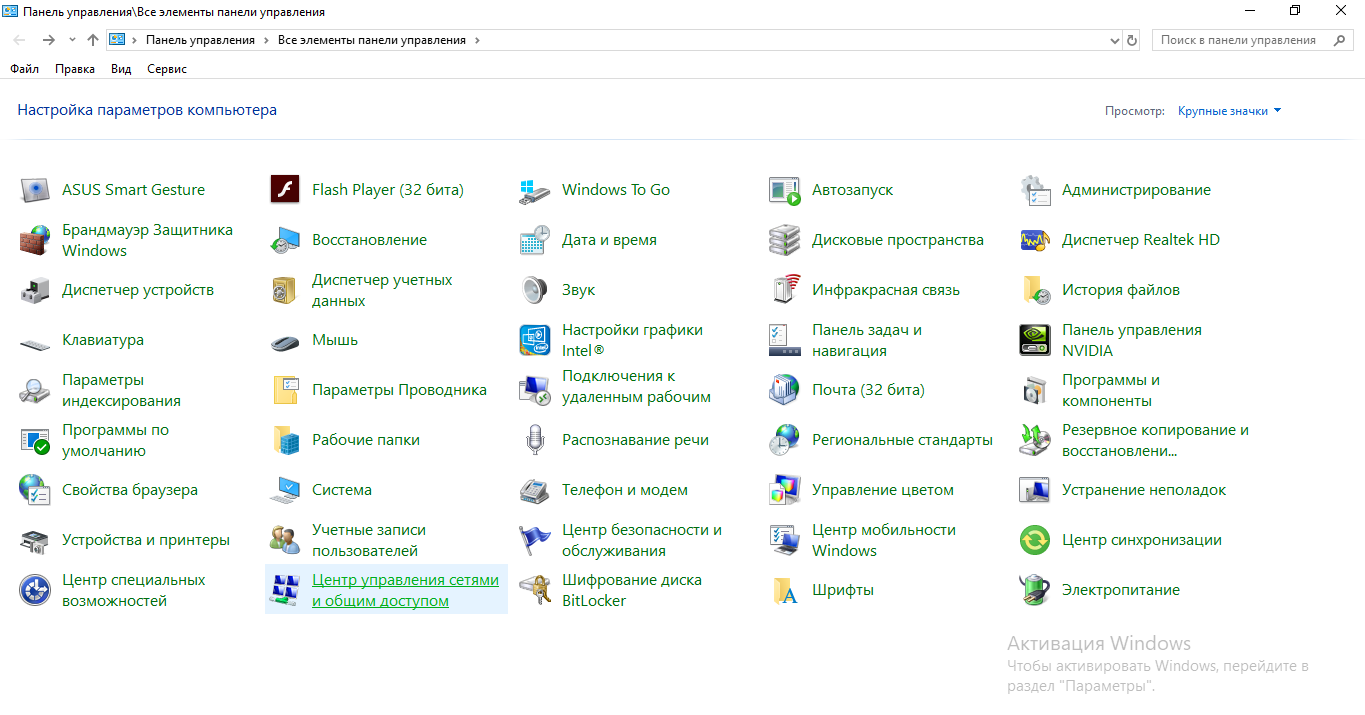1365x715 pixels.
Task: Open the Звук speaker icon
Action: click(535, 290)
